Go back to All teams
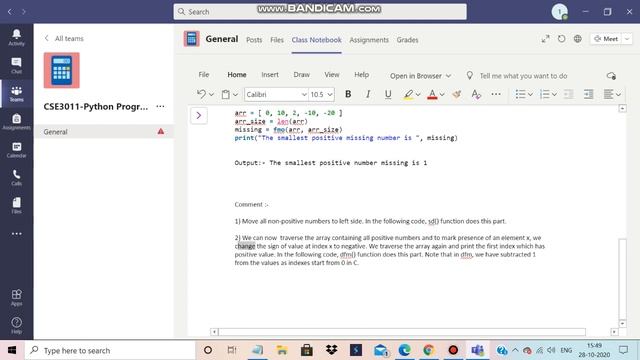Viewport: 640px width, 360px height. pos(64,38)
